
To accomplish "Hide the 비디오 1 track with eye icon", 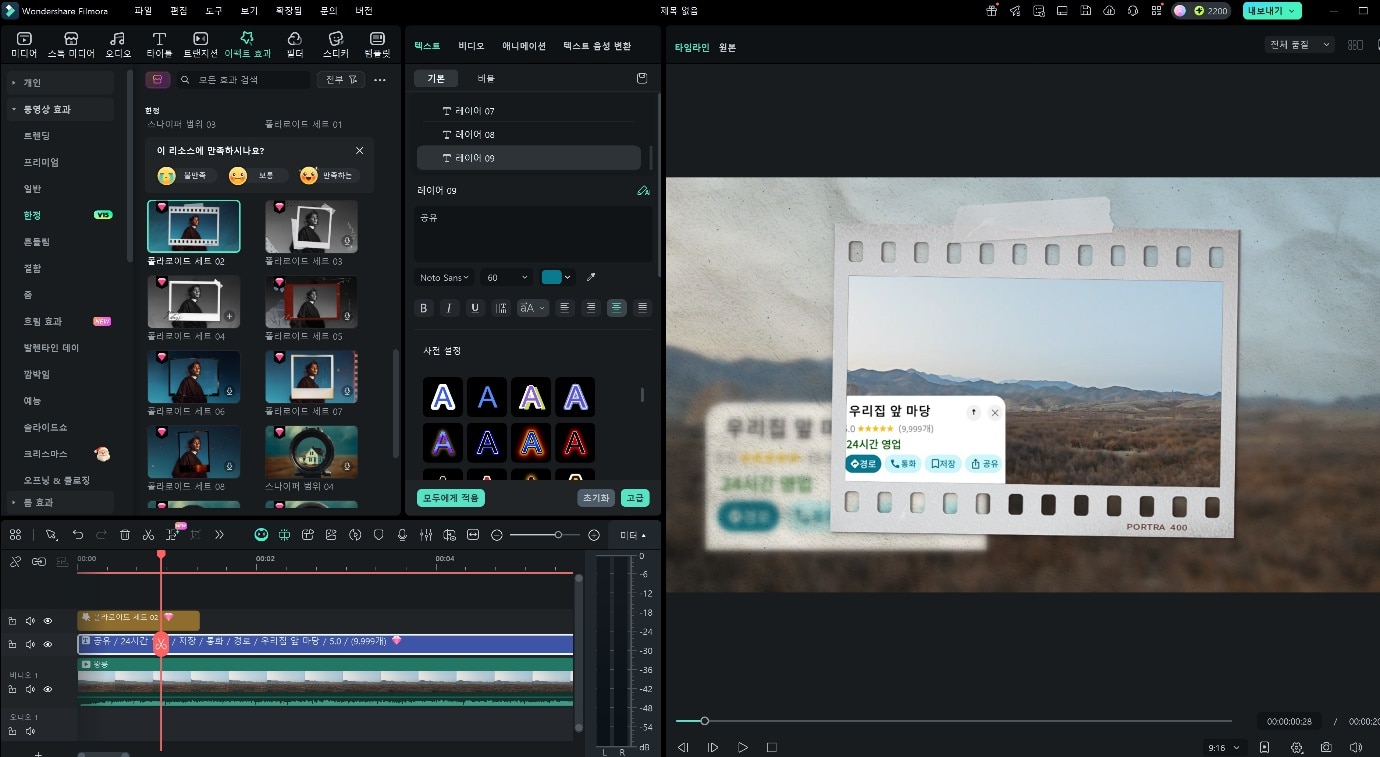I will point(47,689).
